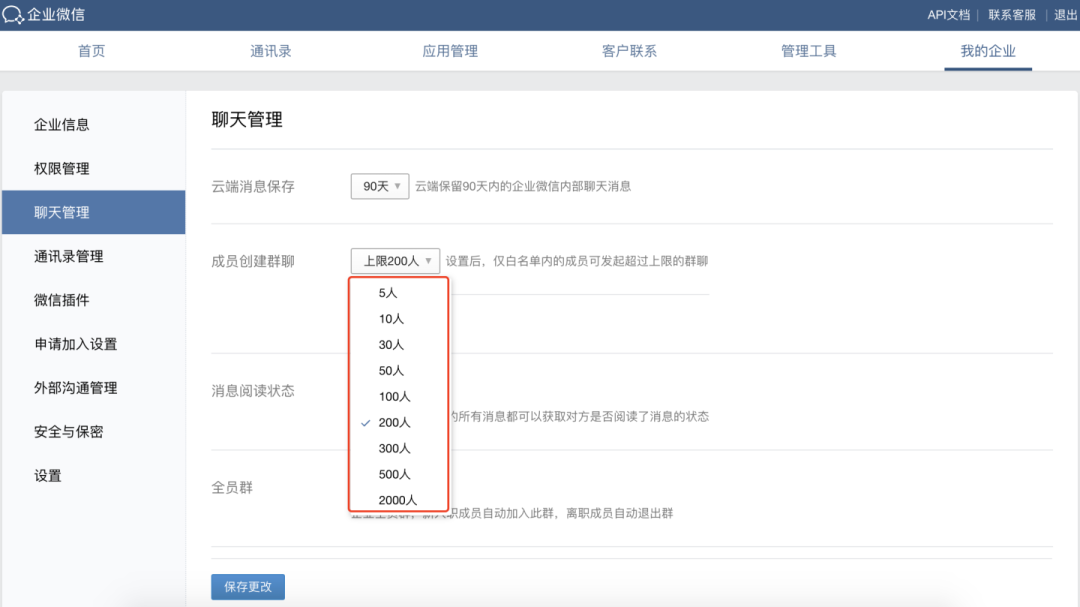Click the 企业微信 logo icon
The width and height of the screenshot is (1080, 607).
[x=13, y=15]
